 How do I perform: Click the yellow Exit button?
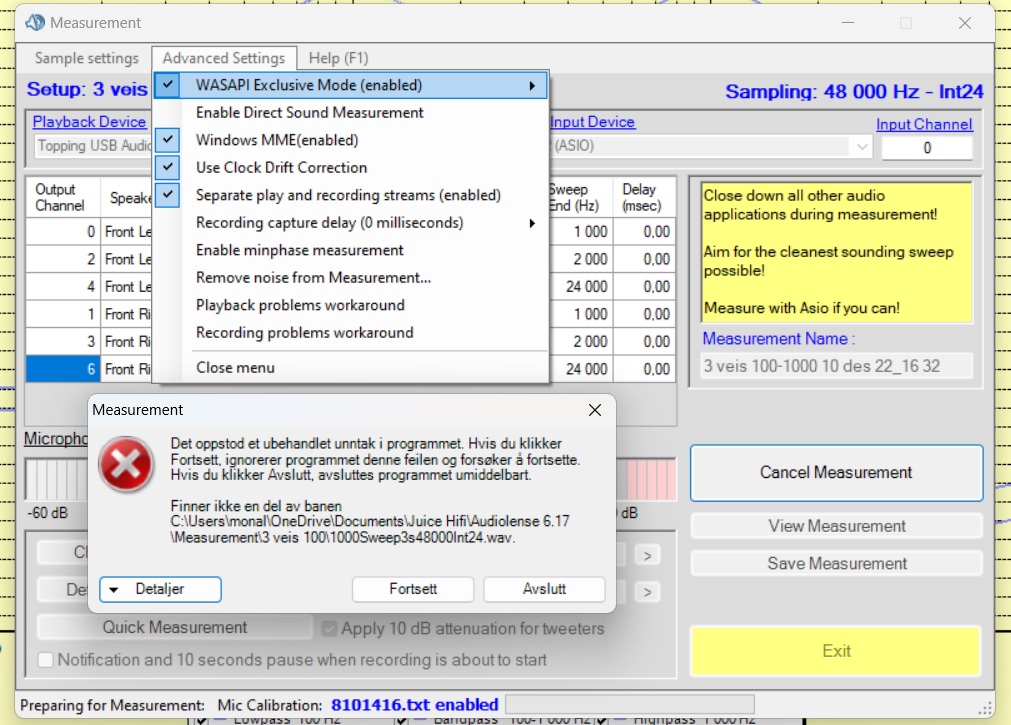click(836, 651)
